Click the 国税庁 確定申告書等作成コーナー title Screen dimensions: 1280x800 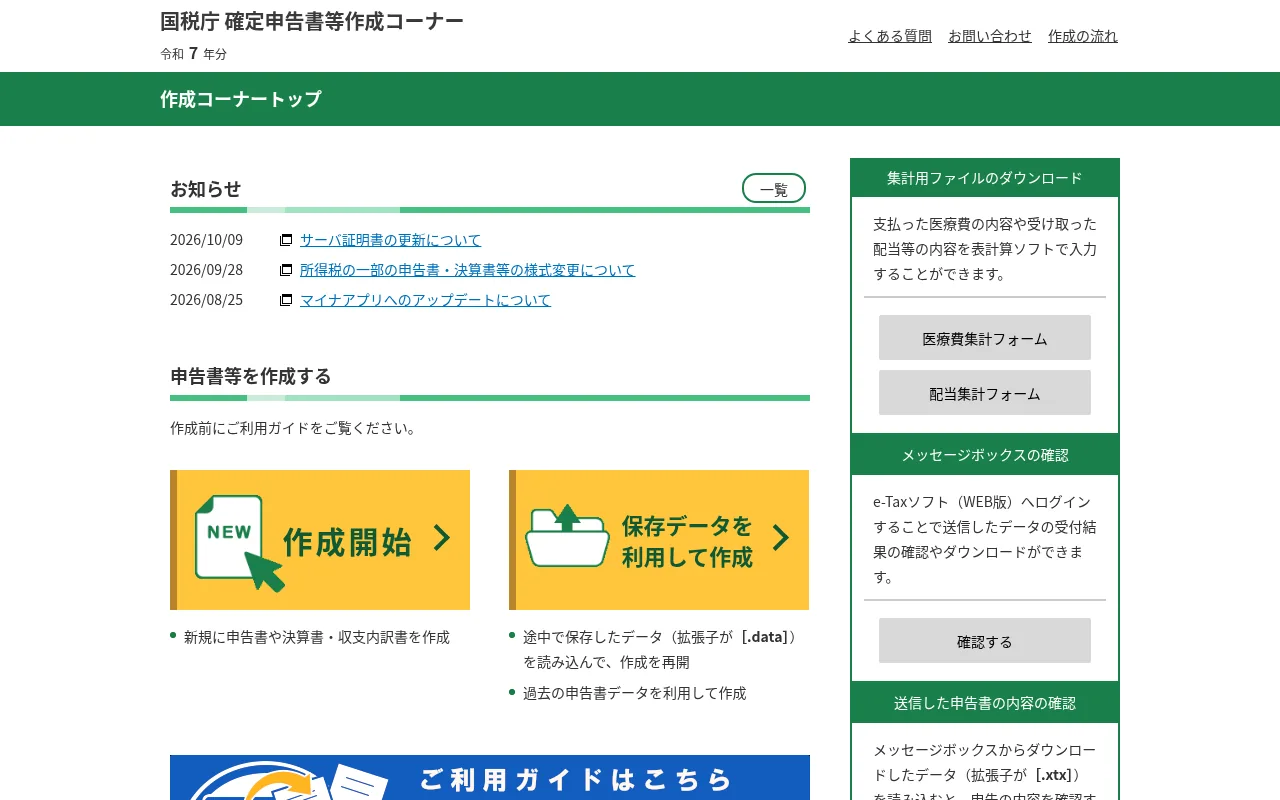pos(312,21)
